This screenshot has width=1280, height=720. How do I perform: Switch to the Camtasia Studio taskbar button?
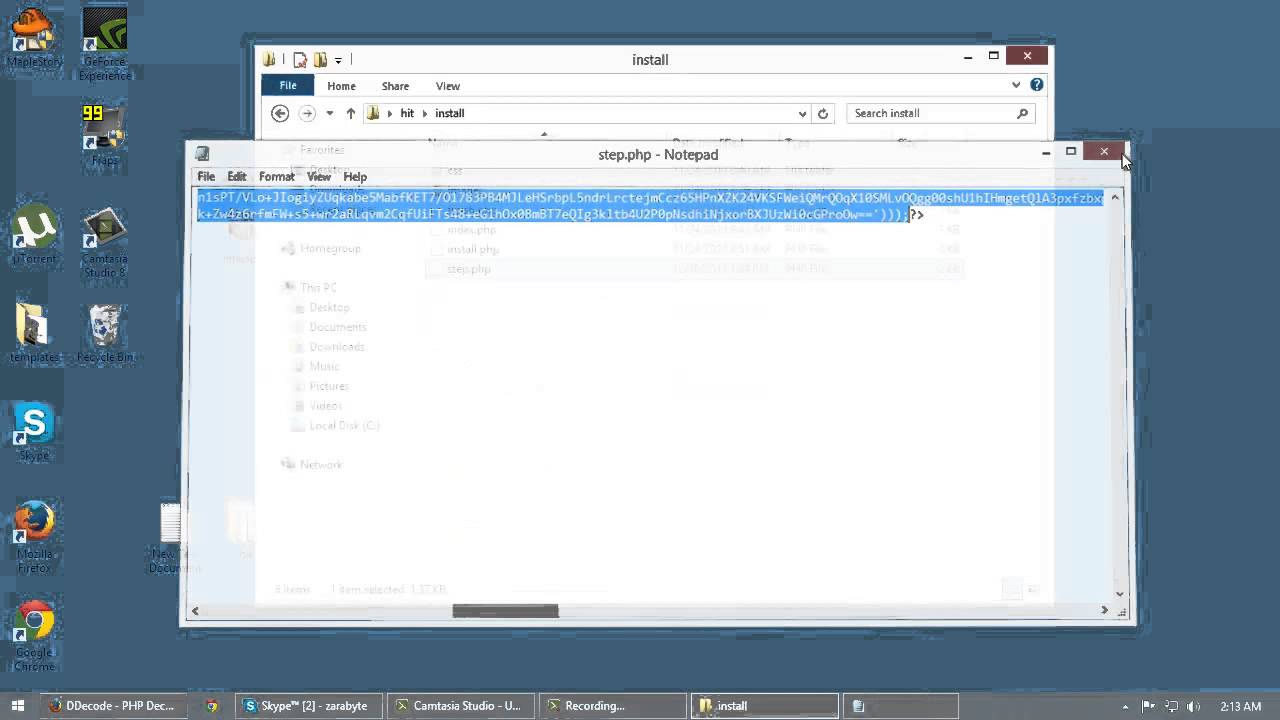pyautogui.click(x=462, y=706)
